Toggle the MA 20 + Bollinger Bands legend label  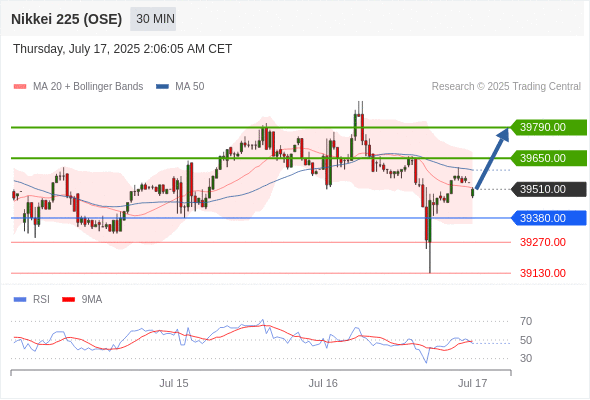[88, 87]
